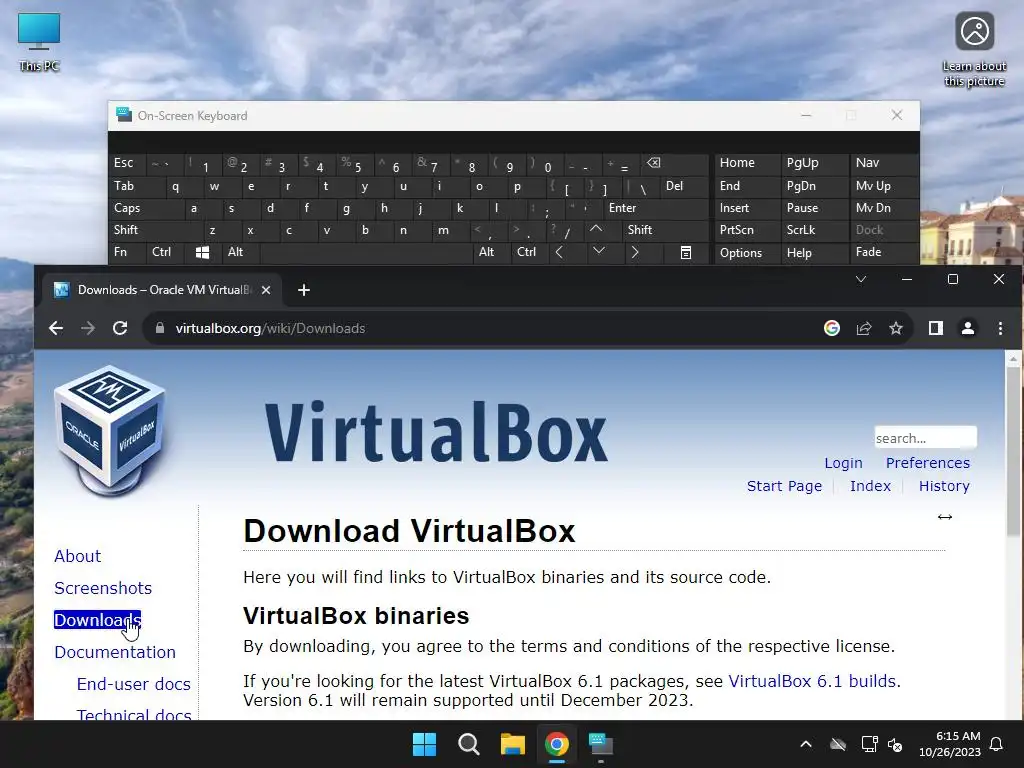Click the VirtualBox cube logo
Viewport: 1024px width, 768px height.
point(110,431)
